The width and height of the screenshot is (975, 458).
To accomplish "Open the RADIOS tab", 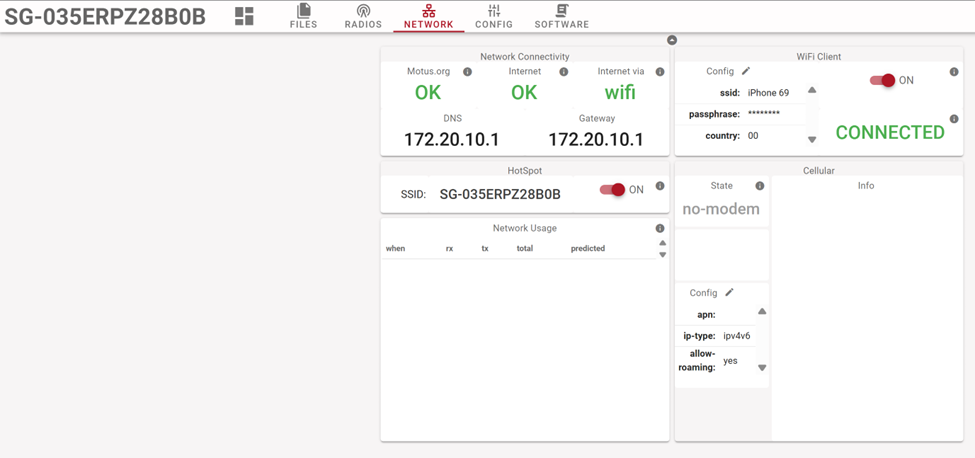I will coord(363,16).
